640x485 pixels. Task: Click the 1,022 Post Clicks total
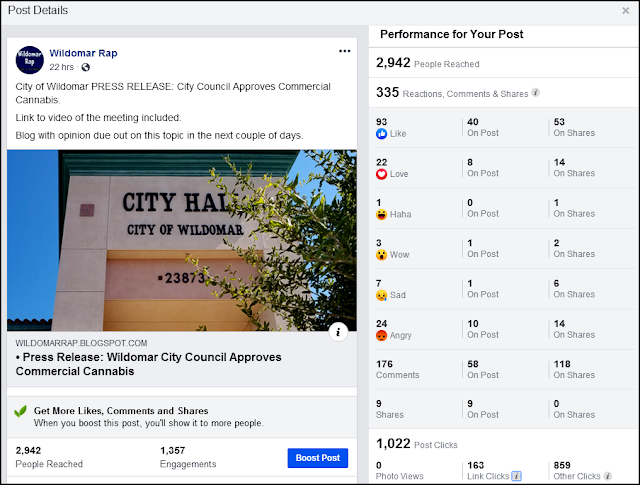coord(417,444)
